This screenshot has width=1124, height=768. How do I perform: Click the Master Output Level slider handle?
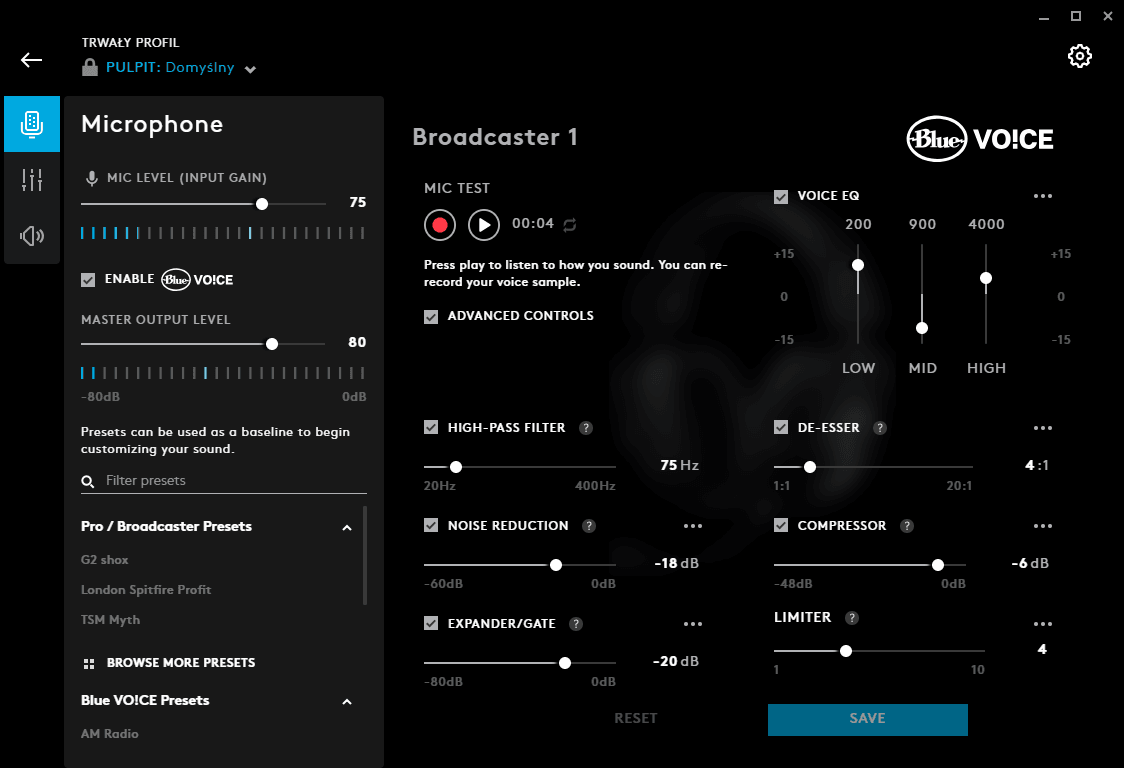(272, 344)
